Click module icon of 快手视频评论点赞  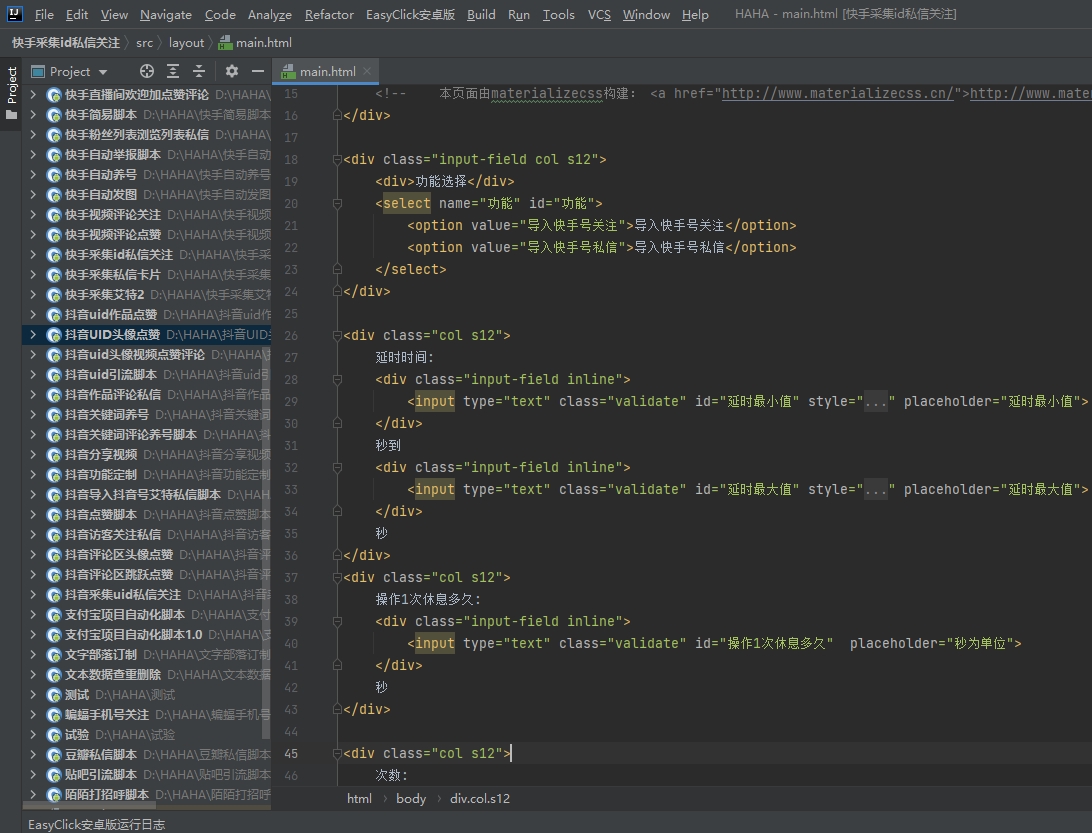pos(54,235)
